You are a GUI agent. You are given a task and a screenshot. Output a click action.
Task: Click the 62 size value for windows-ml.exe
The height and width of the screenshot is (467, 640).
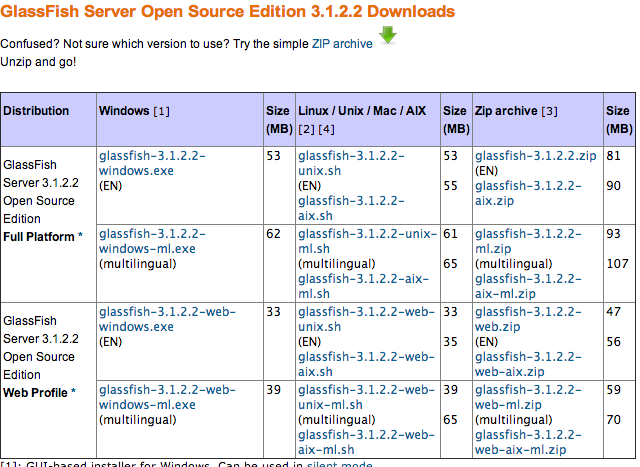coord(273,234)
